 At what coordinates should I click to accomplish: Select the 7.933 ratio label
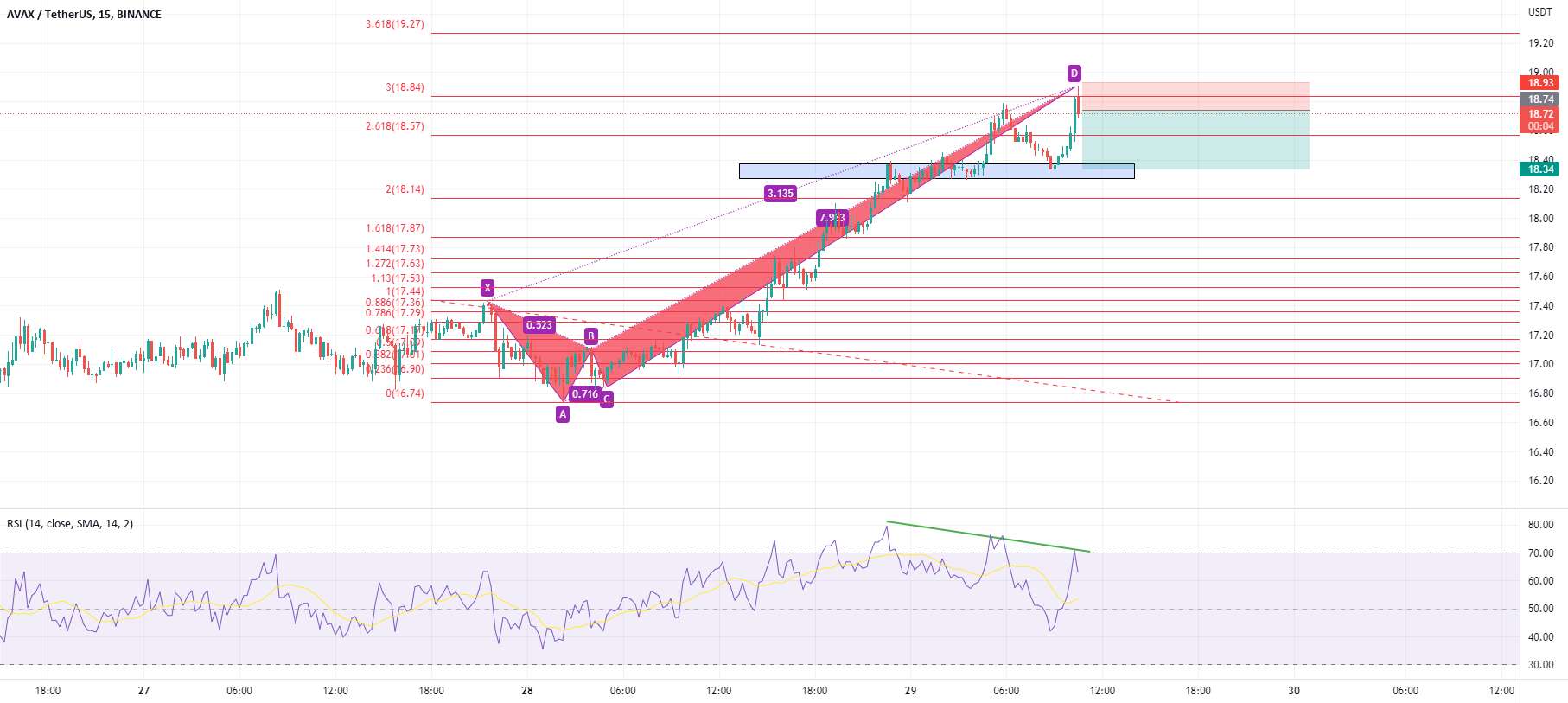(832, 218)
